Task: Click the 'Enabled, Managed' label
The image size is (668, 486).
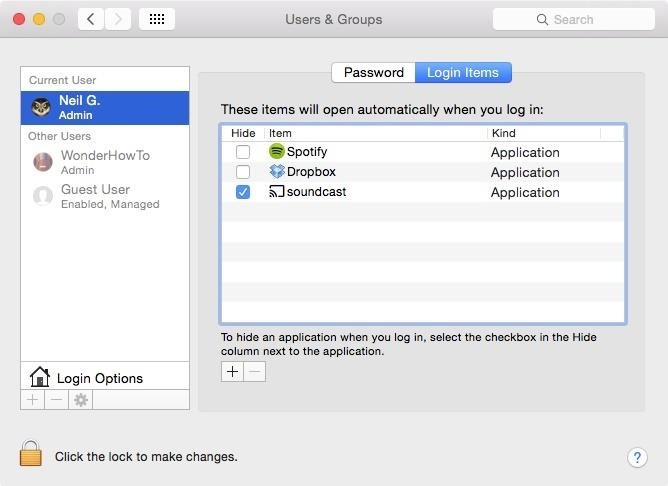Action: point(110,204)
